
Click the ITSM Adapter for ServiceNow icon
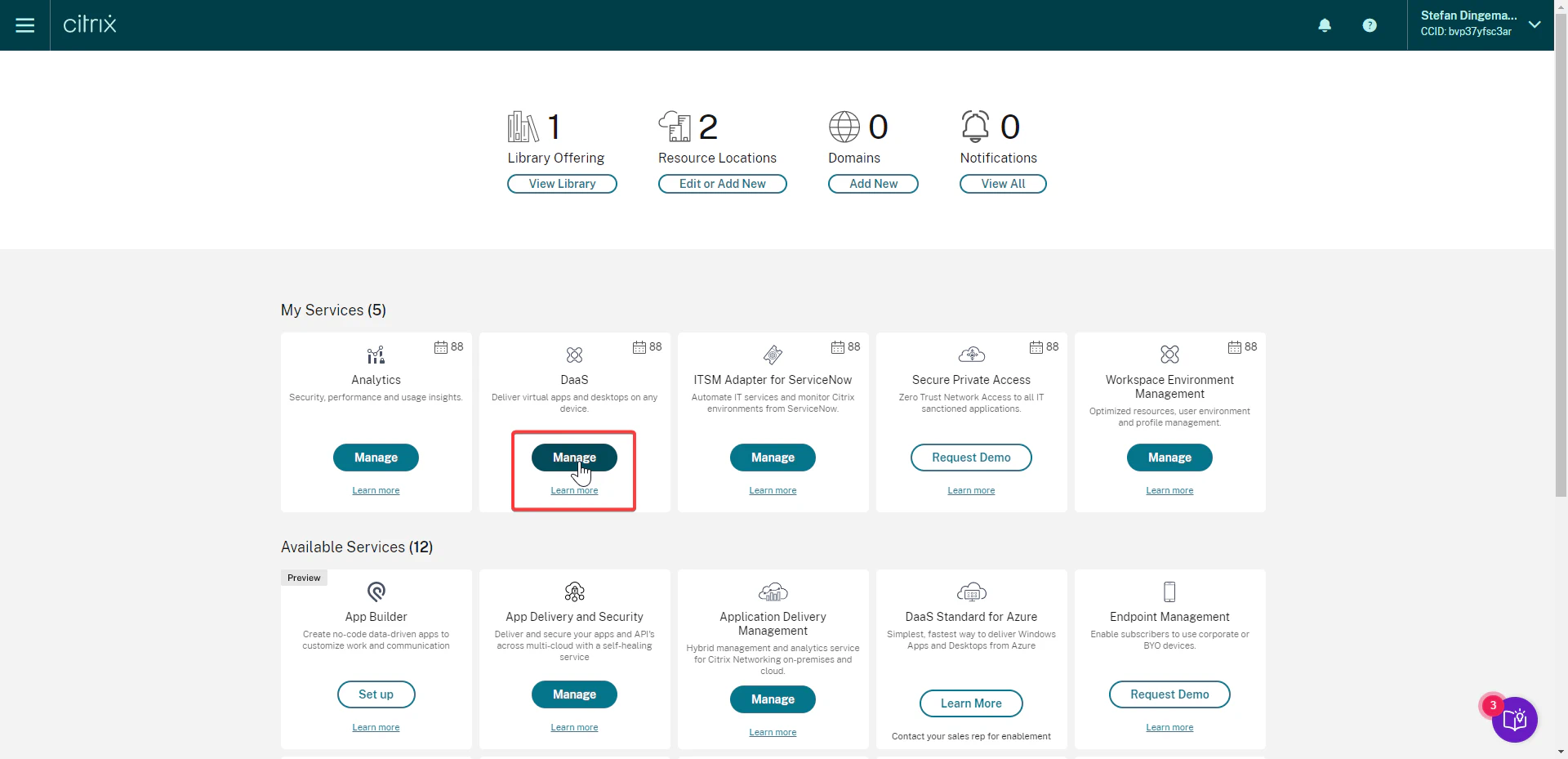[x=773, y=355]
